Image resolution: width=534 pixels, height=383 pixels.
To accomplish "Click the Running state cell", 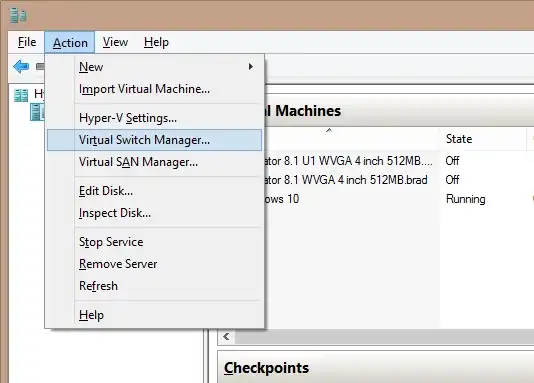I will 466,199.
